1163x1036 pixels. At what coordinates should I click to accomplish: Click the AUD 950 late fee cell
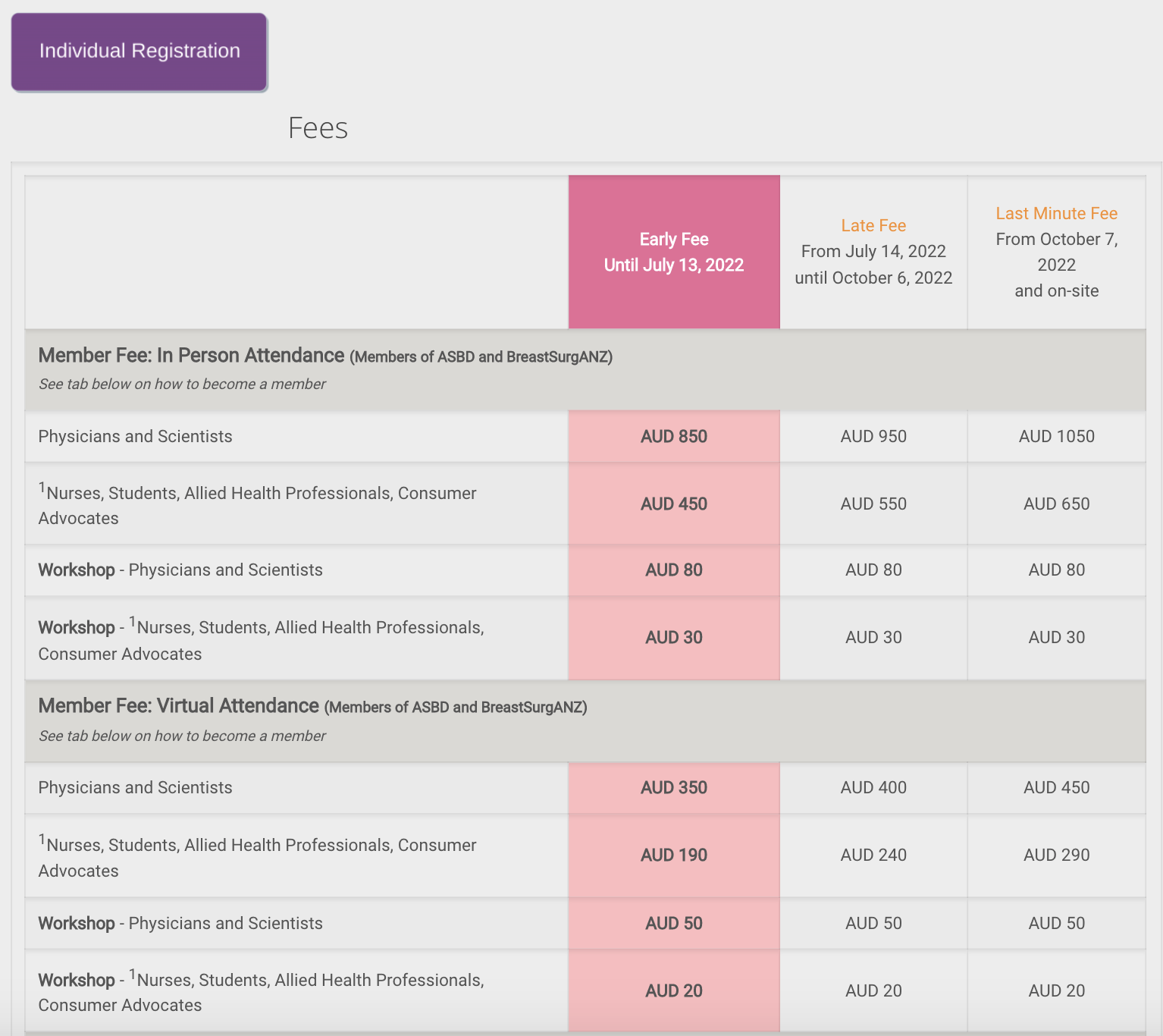tap(873, 436)
